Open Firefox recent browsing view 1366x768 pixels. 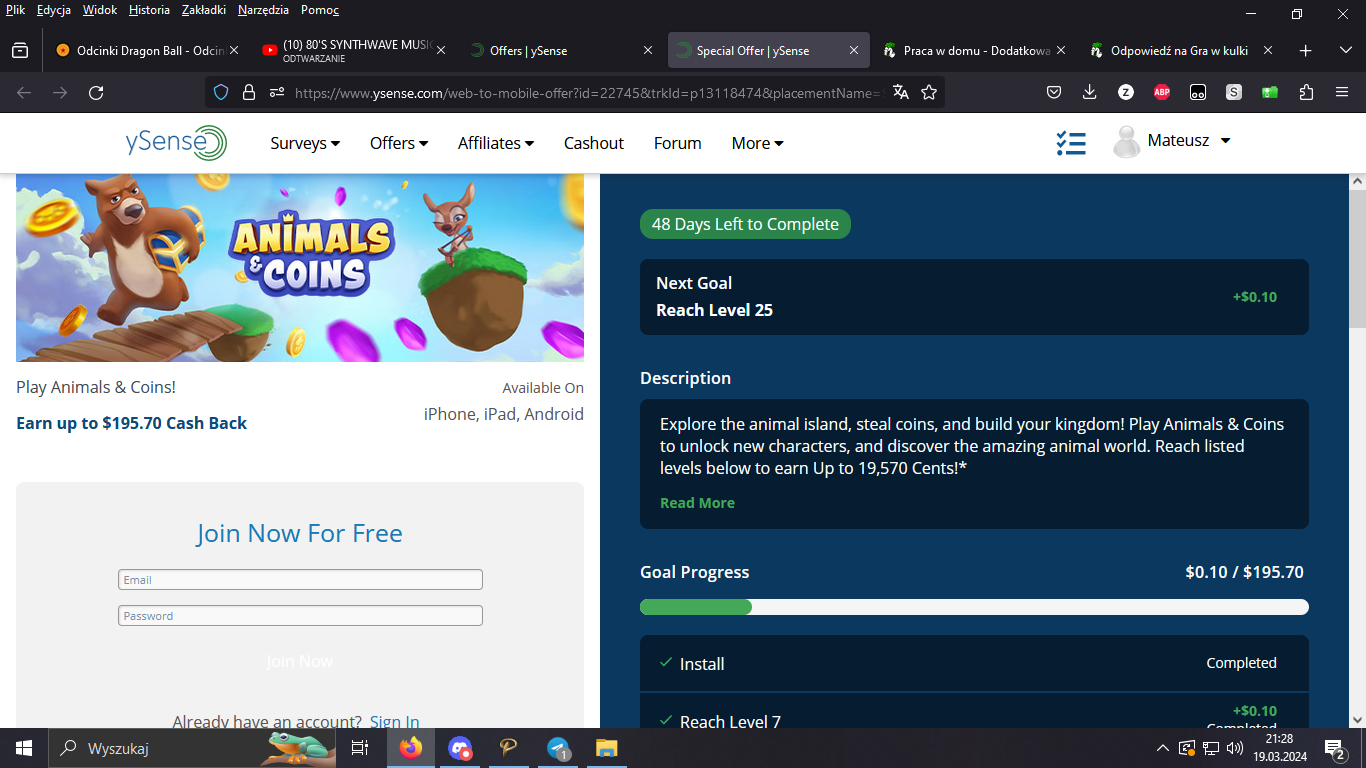pos(20,50)
